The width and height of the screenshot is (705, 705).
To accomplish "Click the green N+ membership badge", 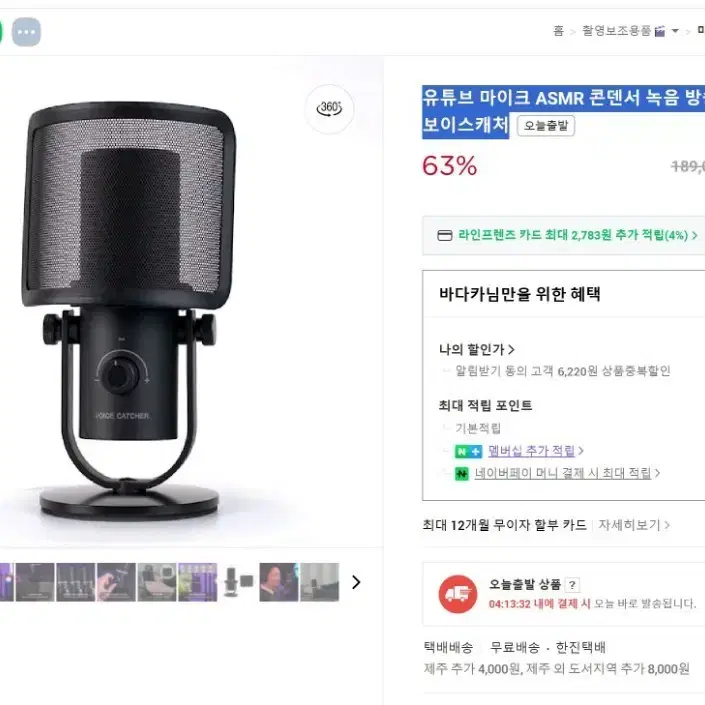I will [x=468, y=451].
